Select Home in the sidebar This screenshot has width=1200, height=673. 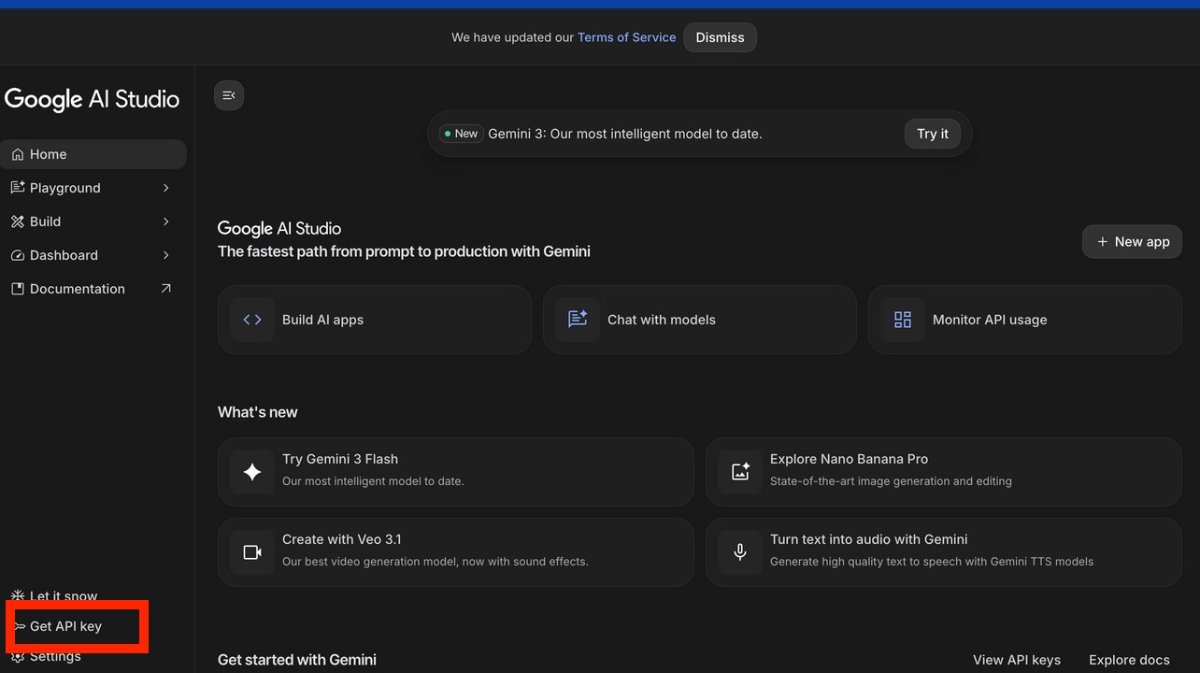pyautogui.click(x=48, y=155)
